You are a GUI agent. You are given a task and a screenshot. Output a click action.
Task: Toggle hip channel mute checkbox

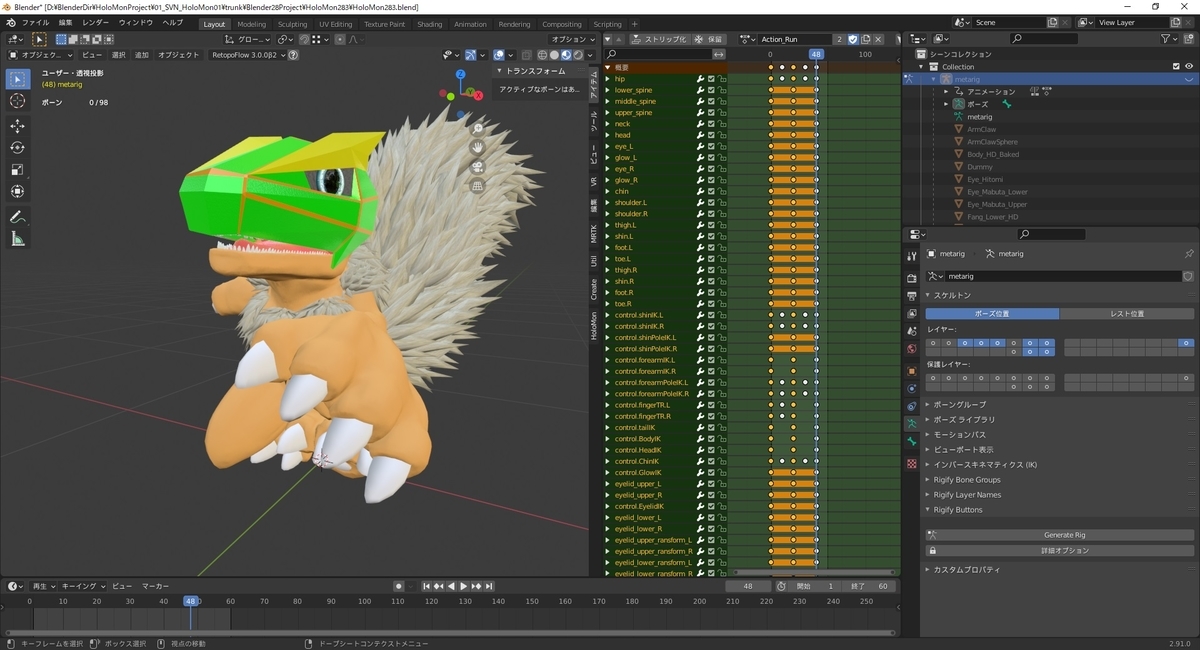(x=711, y=78)
